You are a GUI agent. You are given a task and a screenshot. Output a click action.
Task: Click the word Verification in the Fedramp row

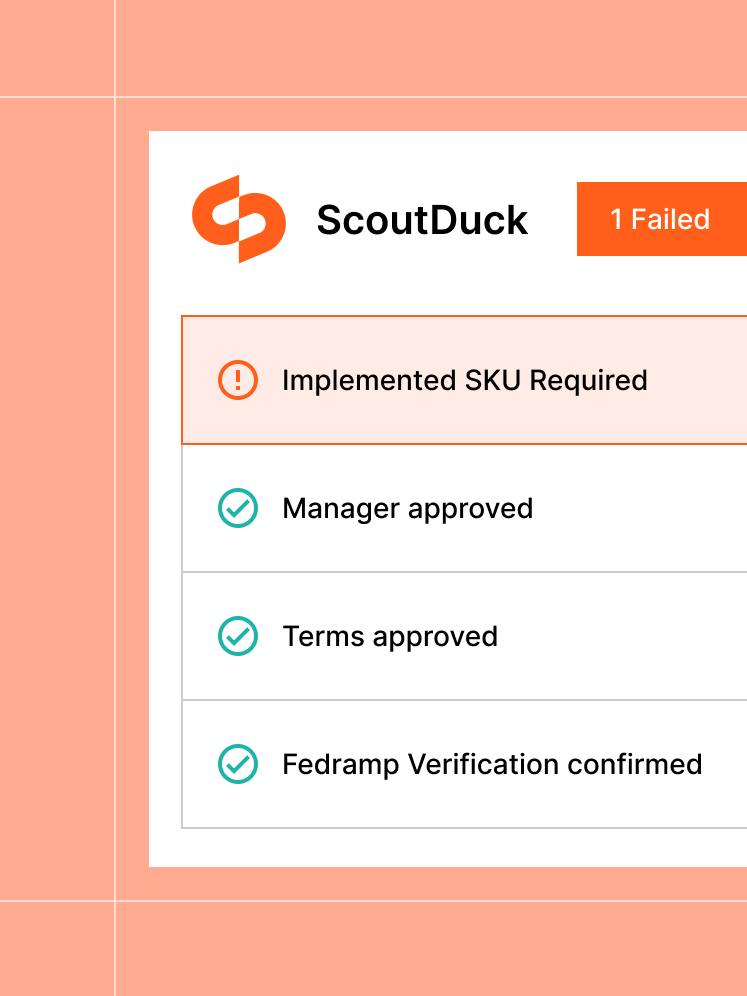click(x=483, y=764)
